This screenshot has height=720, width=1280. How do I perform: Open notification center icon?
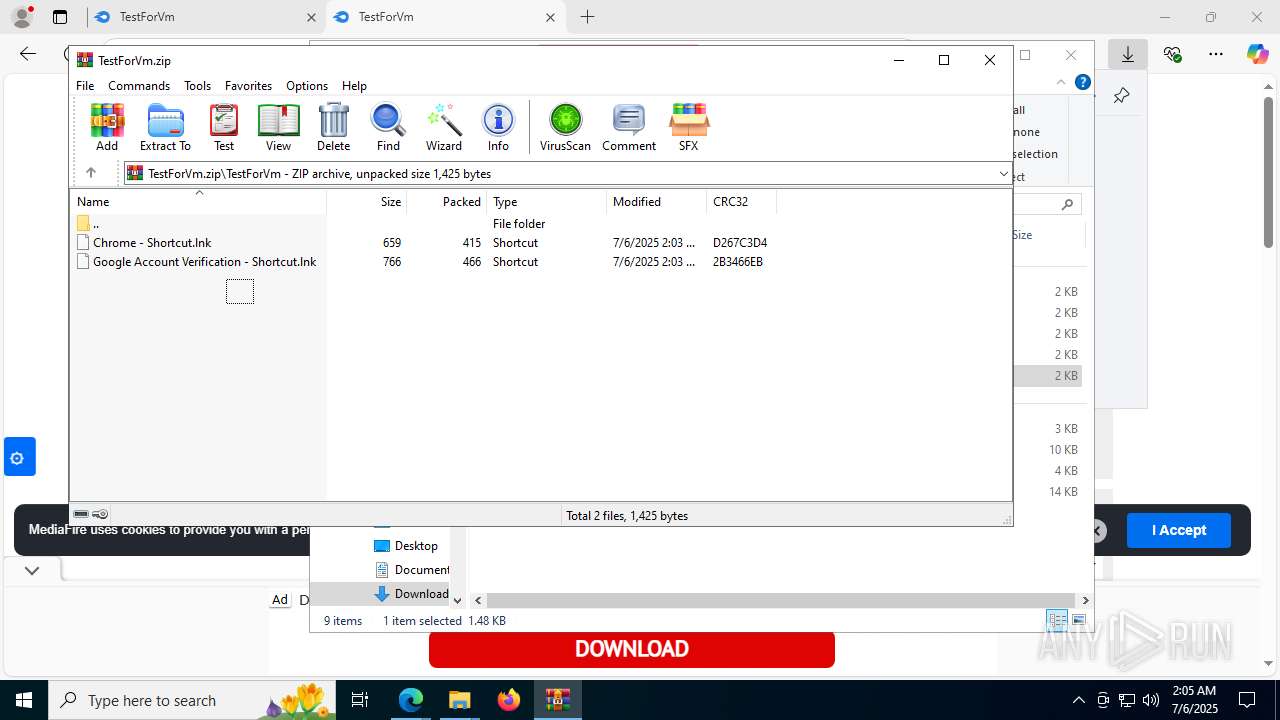(1247, 700)
